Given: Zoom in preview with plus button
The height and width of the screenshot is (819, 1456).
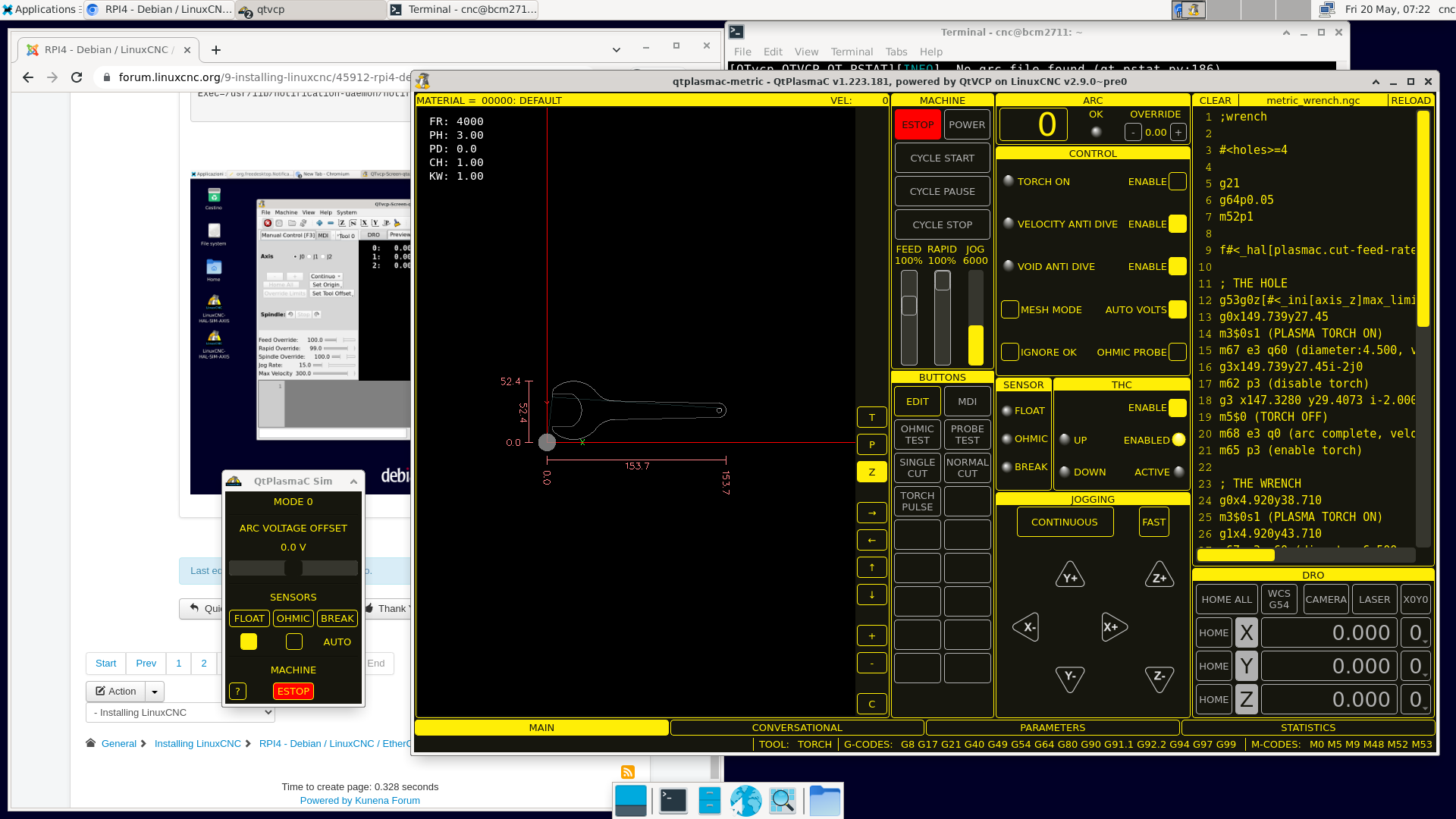Looking at the screenshot, I should click(x=872, y=635).
